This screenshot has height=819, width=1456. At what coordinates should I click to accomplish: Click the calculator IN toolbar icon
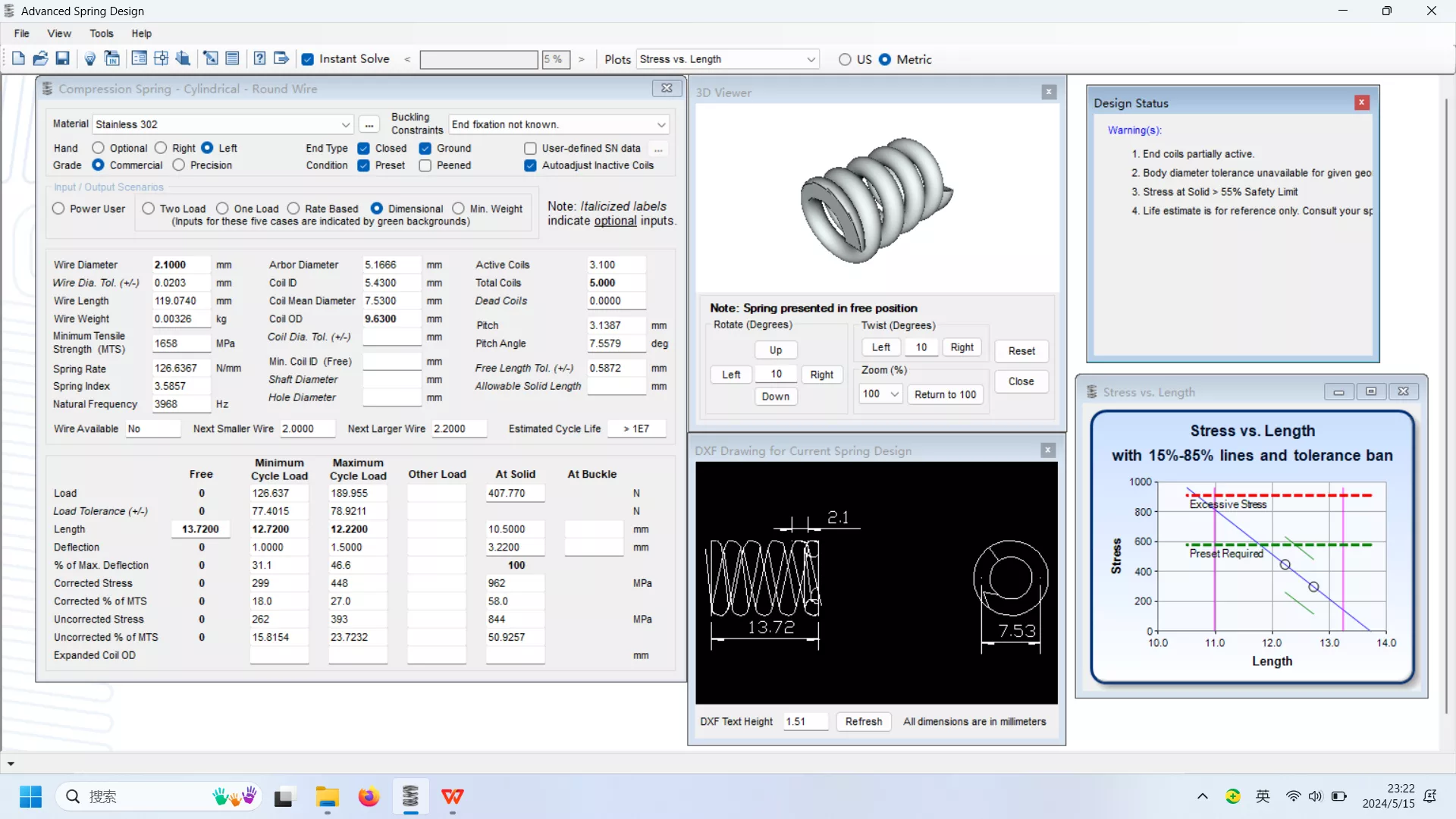pos(112,58)
